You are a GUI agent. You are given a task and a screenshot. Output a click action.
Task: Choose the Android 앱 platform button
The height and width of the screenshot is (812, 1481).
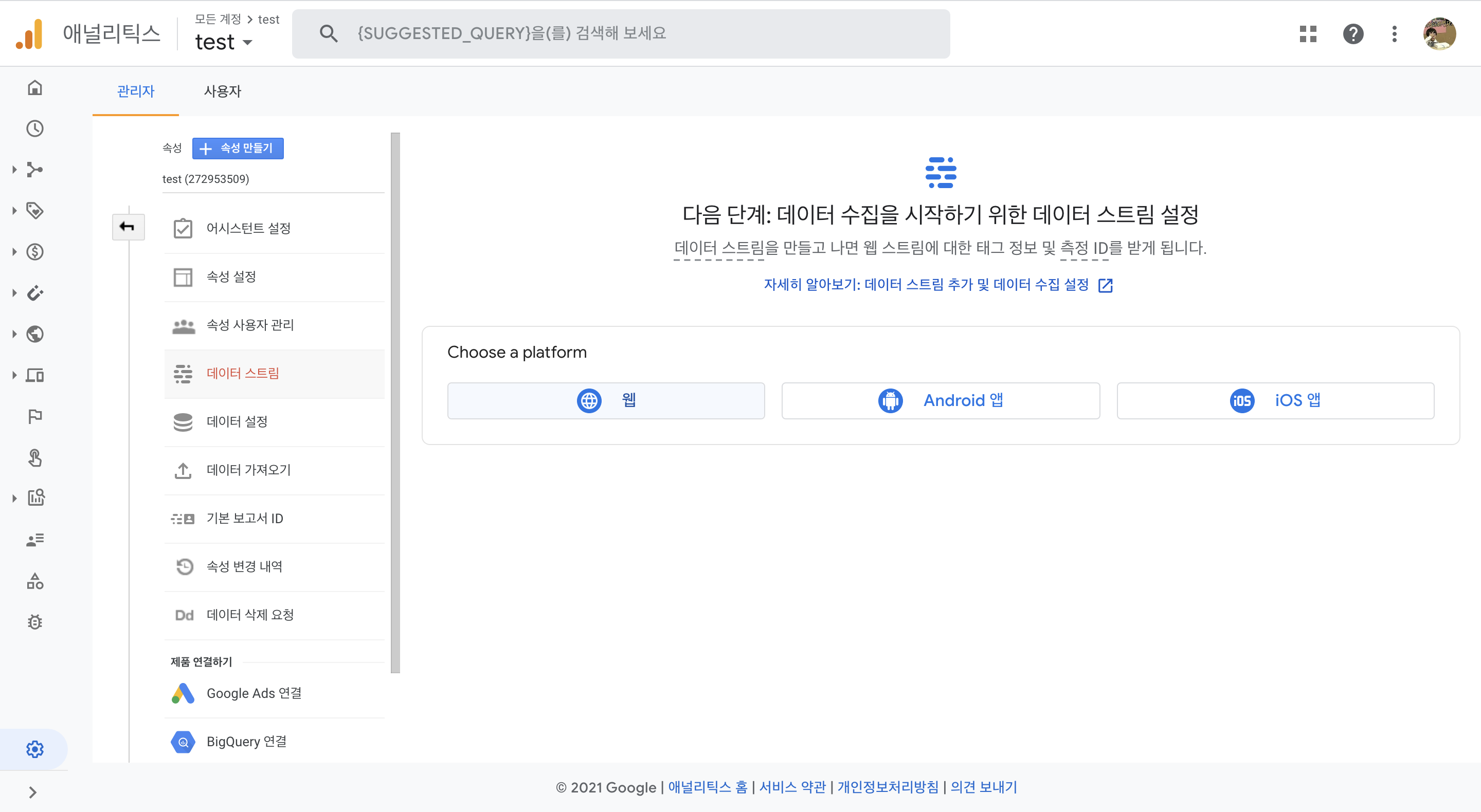(x=940, y=400)
